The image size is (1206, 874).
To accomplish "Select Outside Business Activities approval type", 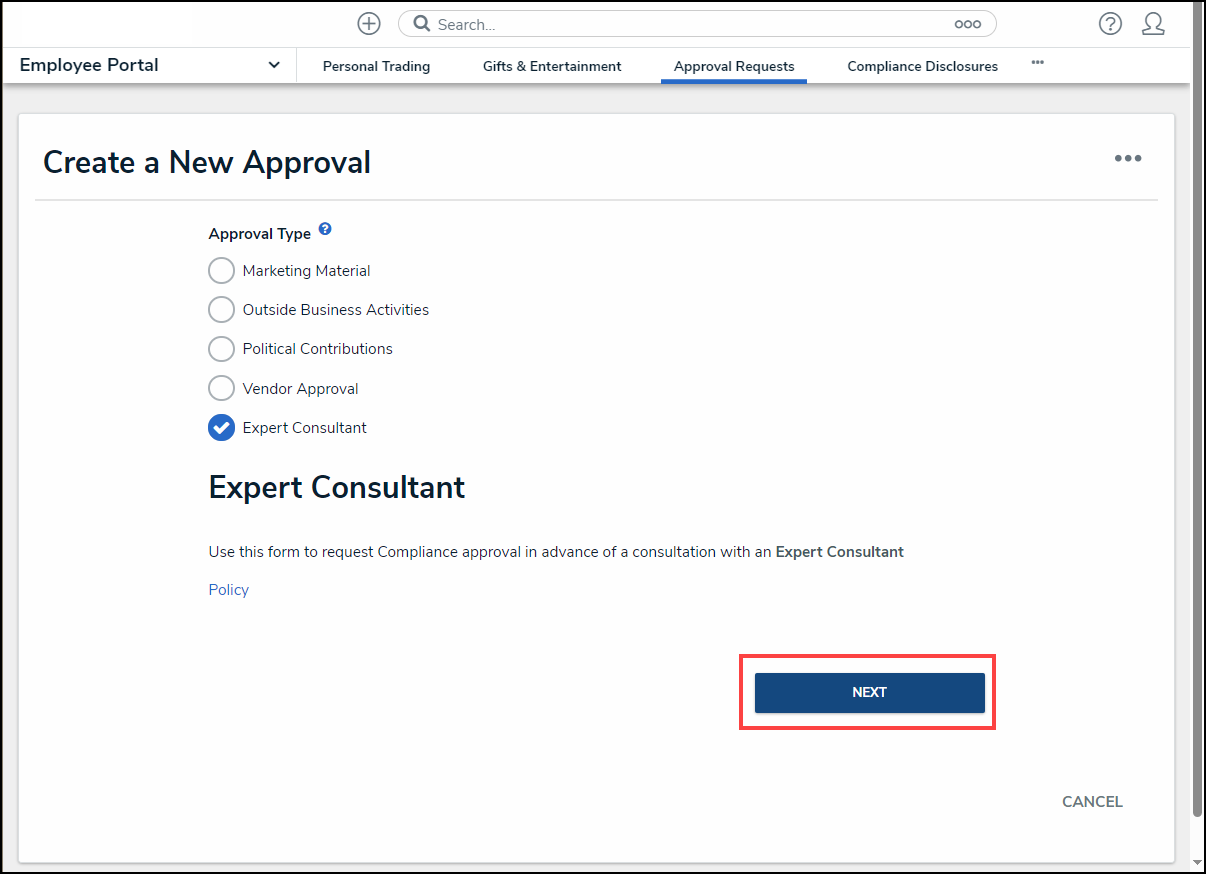I will [221, 310].
